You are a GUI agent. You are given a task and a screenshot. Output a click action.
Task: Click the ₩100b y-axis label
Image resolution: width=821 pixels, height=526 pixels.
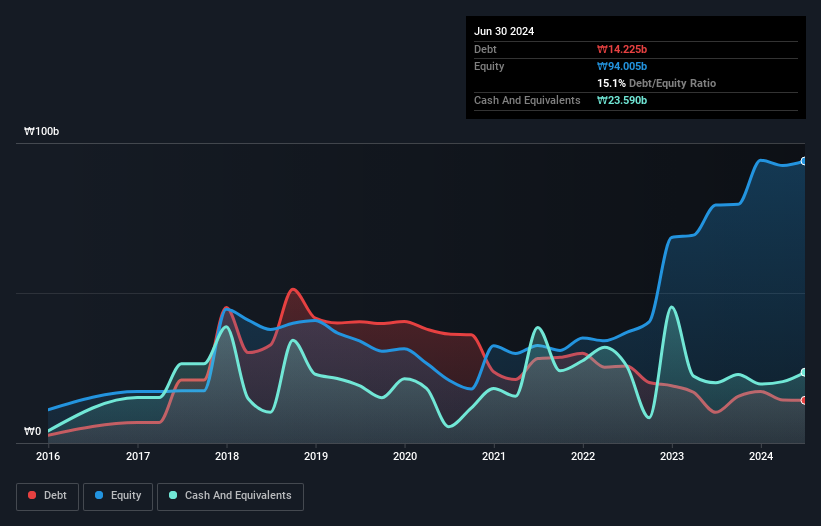[41, 131]
